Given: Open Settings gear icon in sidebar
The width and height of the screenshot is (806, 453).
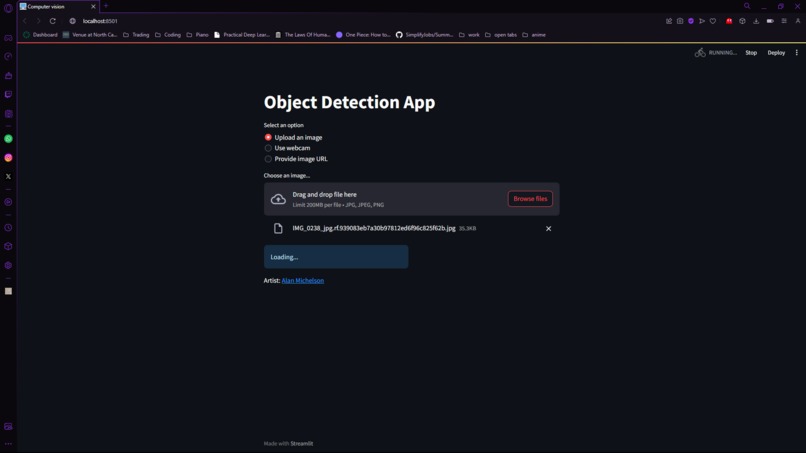Looking at the screenshot, I should [x=8, y=265].
